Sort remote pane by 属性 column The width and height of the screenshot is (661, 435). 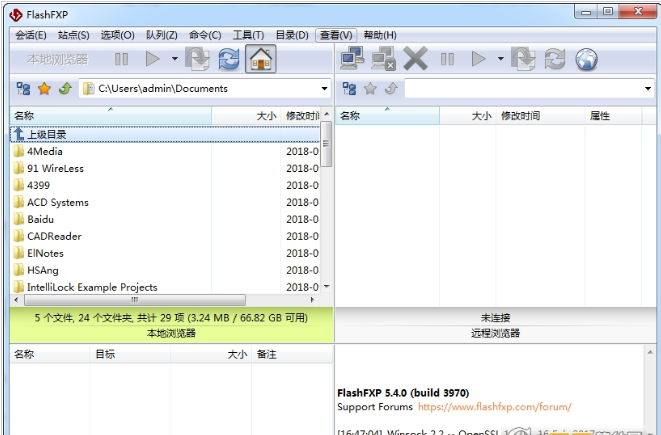point(613,116)
